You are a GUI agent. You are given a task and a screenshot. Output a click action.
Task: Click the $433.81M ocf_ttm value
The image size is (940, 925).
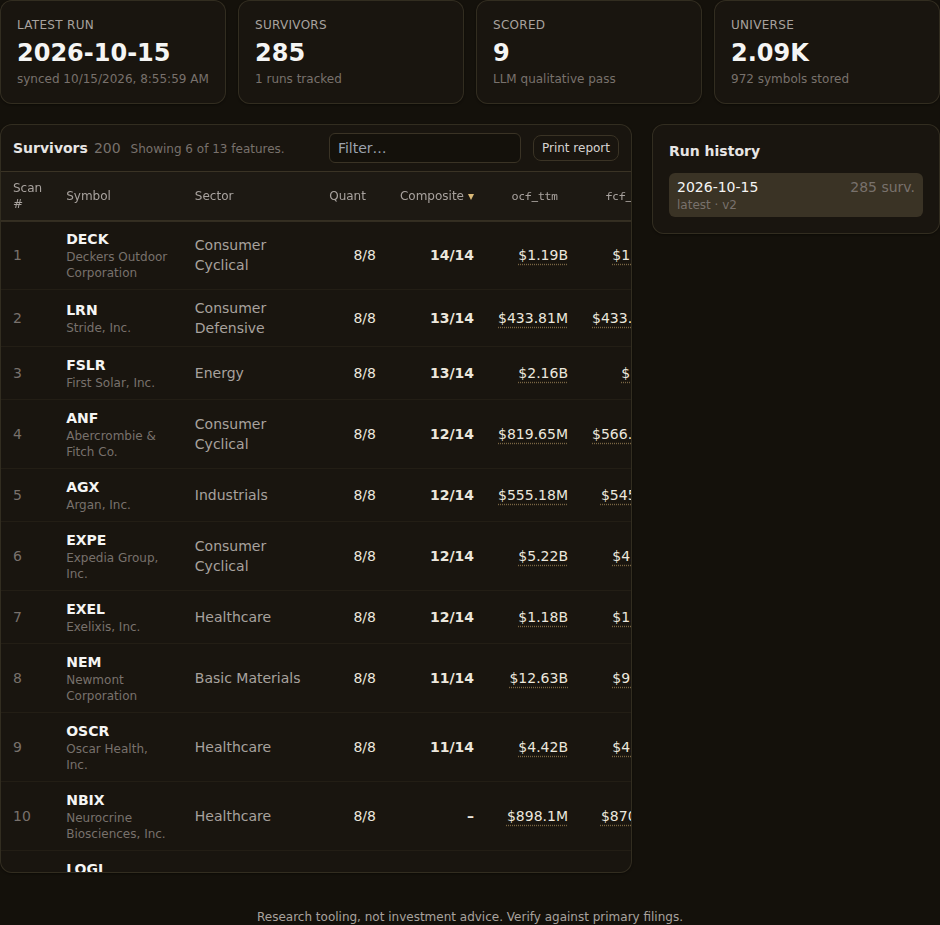click(x=532, y=318)
